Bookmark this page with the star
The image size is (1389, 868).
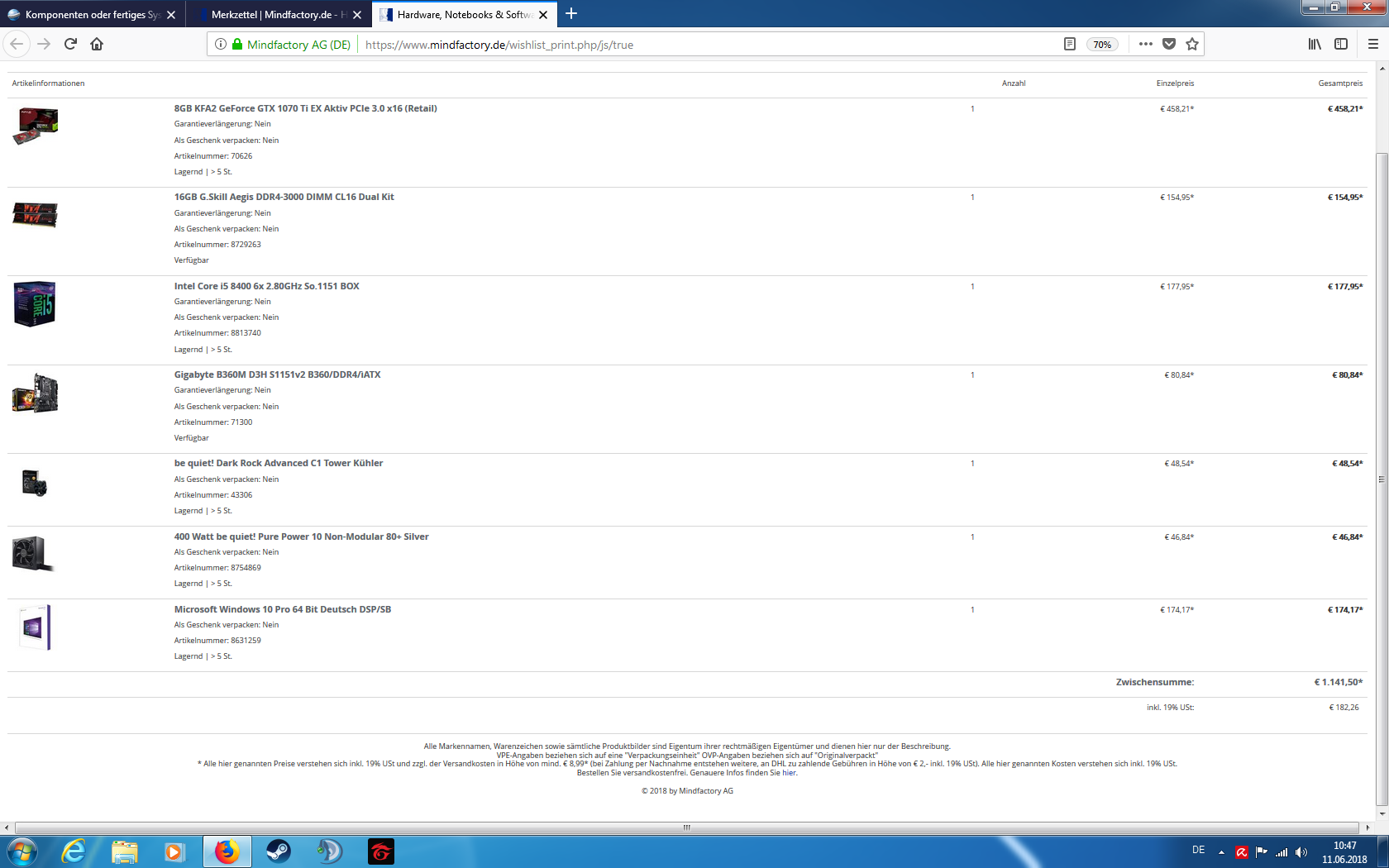pos(1192,45)
